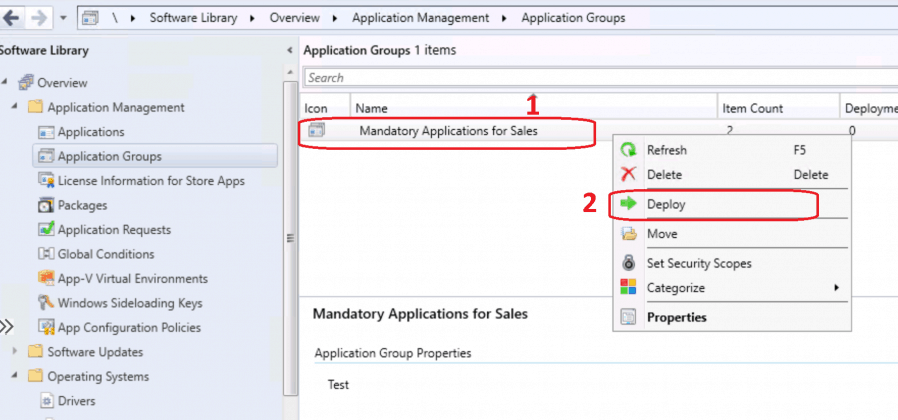Click the Mandatory Applications for Sales row icon
The height and width of the screenshot is (420, 898).
click(x=316, y=131)
